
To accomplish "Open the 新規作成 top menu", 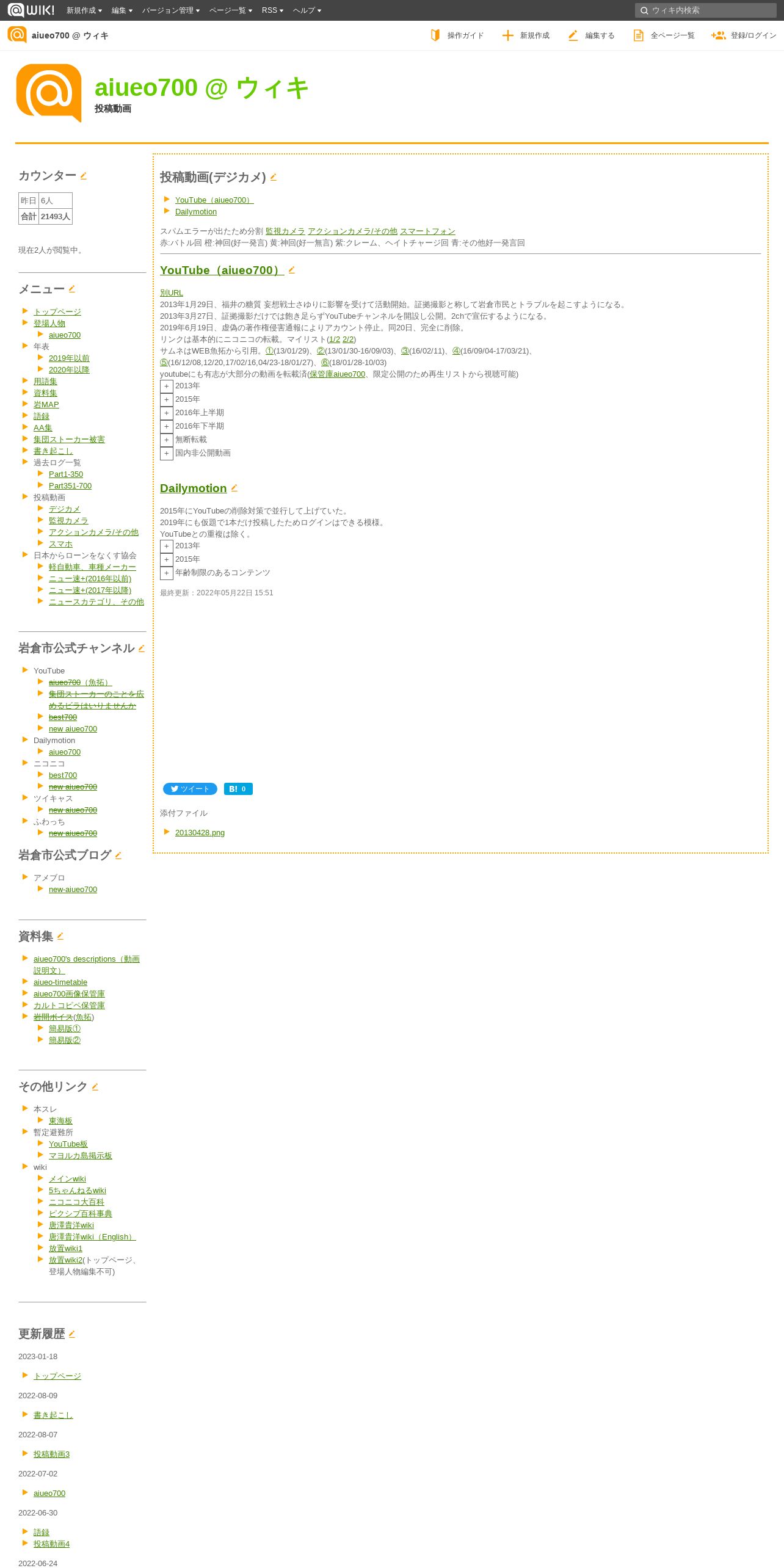I will tap(84, 10).
